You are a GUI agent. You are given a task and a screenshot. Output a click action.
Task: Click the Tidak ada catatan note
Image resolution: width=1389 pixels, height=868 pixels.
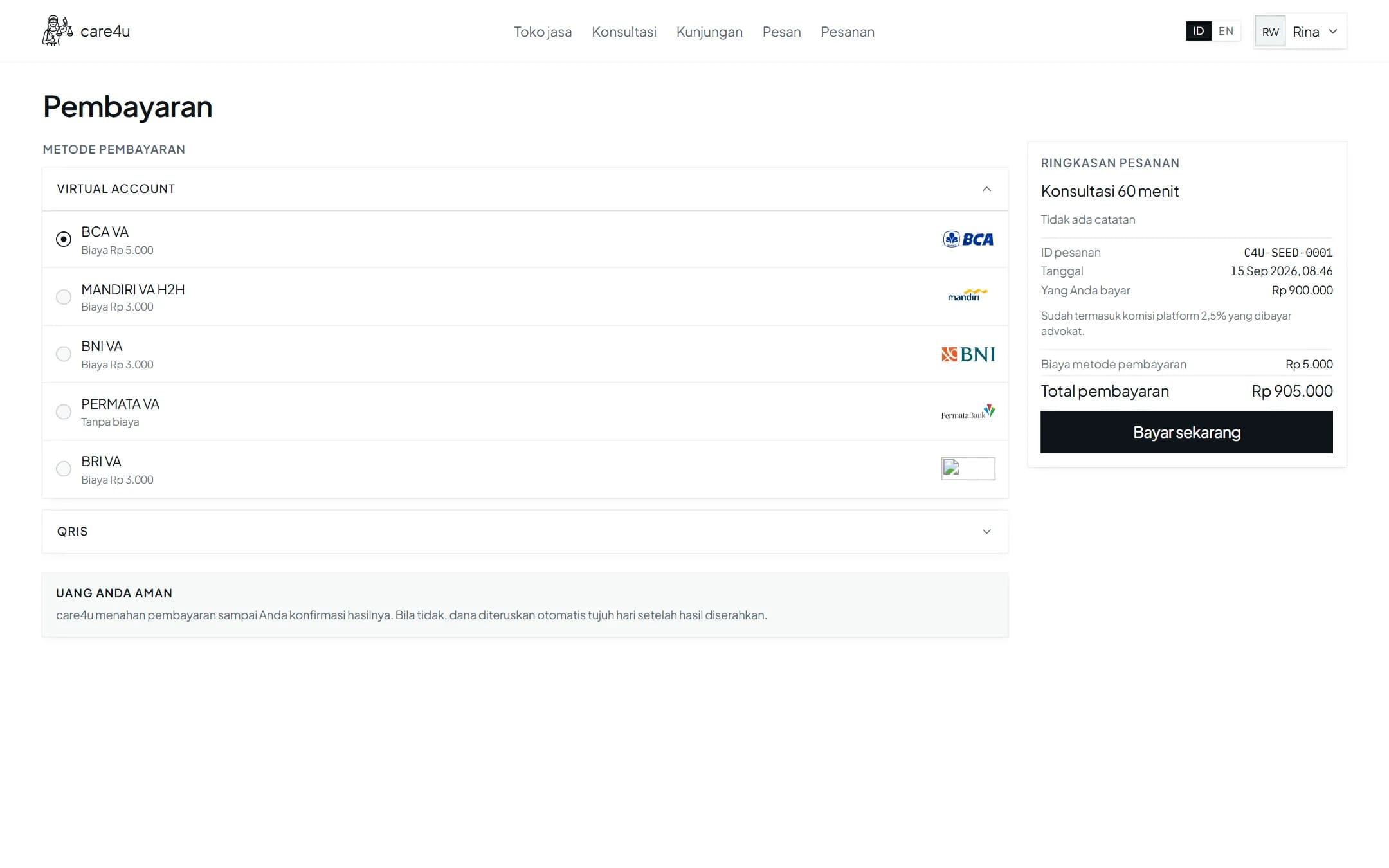tap(1088, 220)
